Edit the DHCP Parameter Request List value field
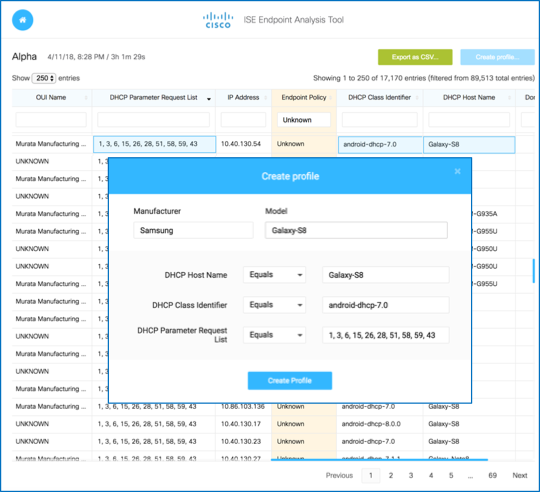 386,335
